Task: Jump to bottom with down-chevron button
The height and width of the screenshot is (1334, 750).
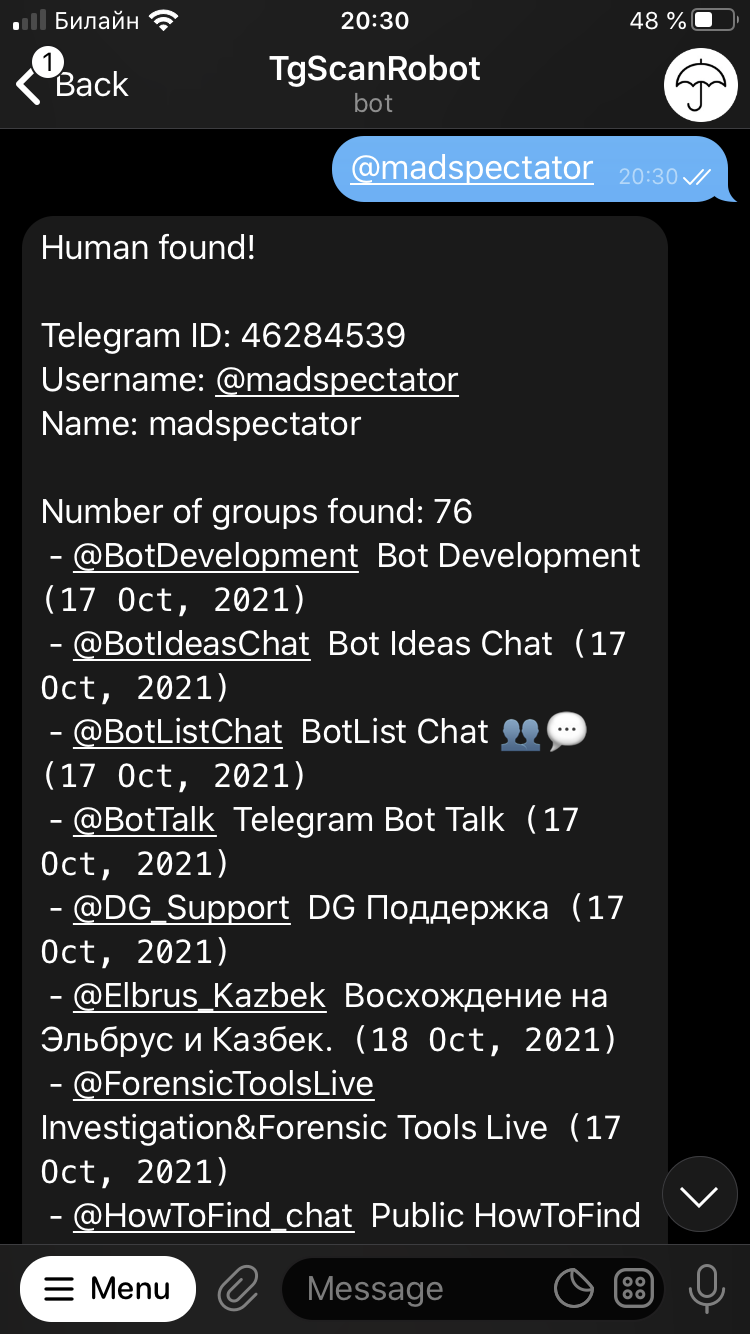Action: 700,1194
